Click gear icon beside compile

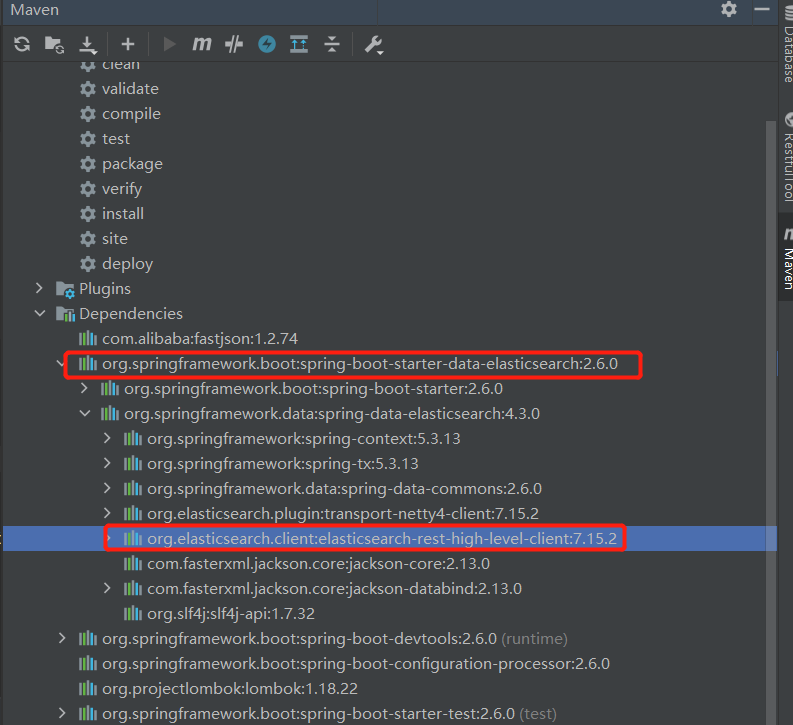[88, 114]
